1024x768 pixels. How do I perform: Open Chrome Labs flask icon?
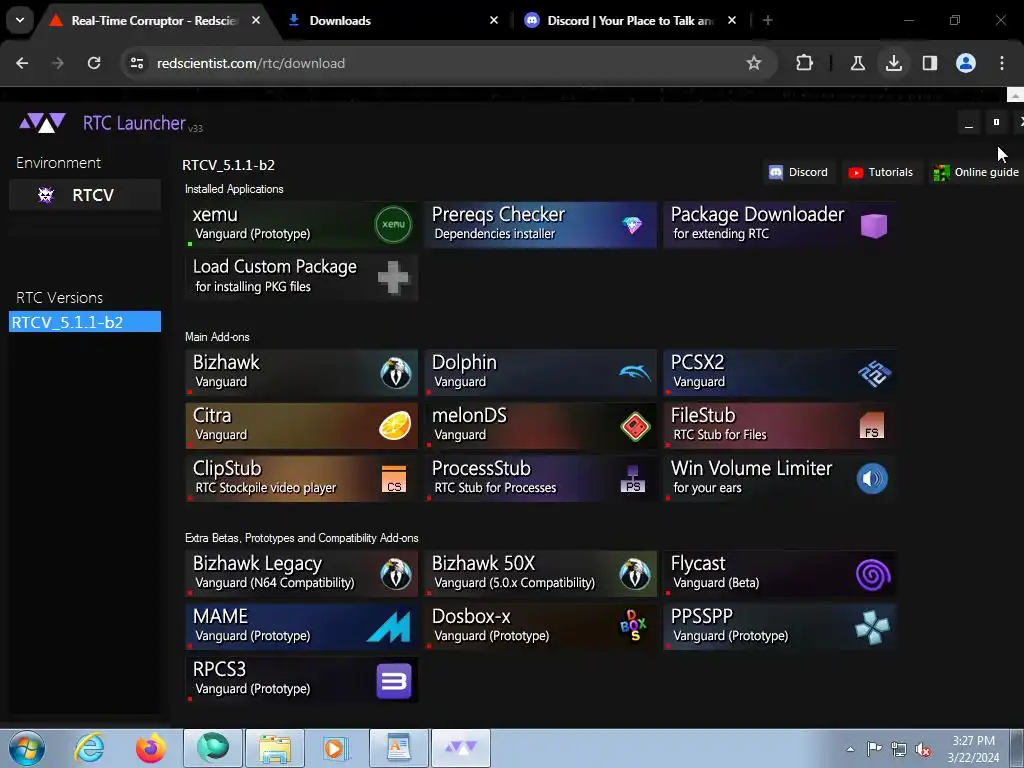(x=857, y=63)
